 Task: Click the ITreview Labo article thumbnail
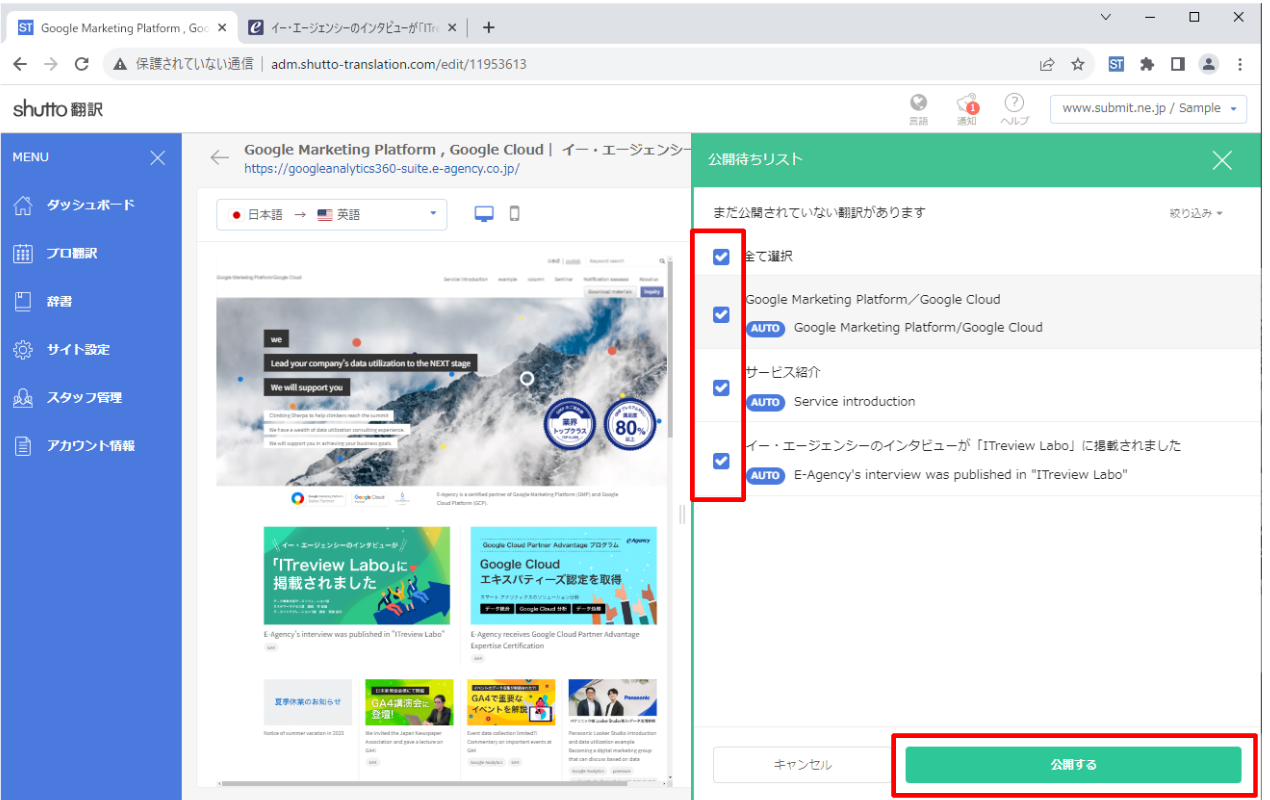coord(357,576)
